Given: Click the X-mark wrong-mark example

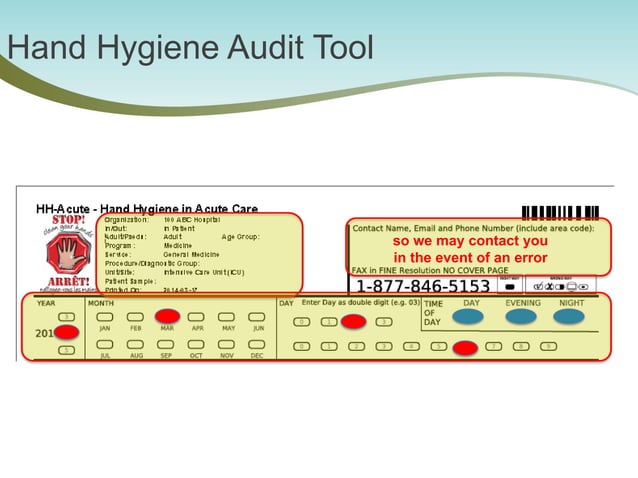Looking at the screenshot, I should click(549, 287).
